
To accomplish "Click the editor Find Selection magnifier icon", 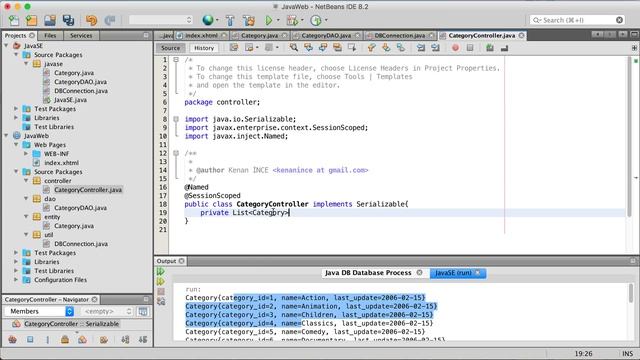I will (293, 48).
